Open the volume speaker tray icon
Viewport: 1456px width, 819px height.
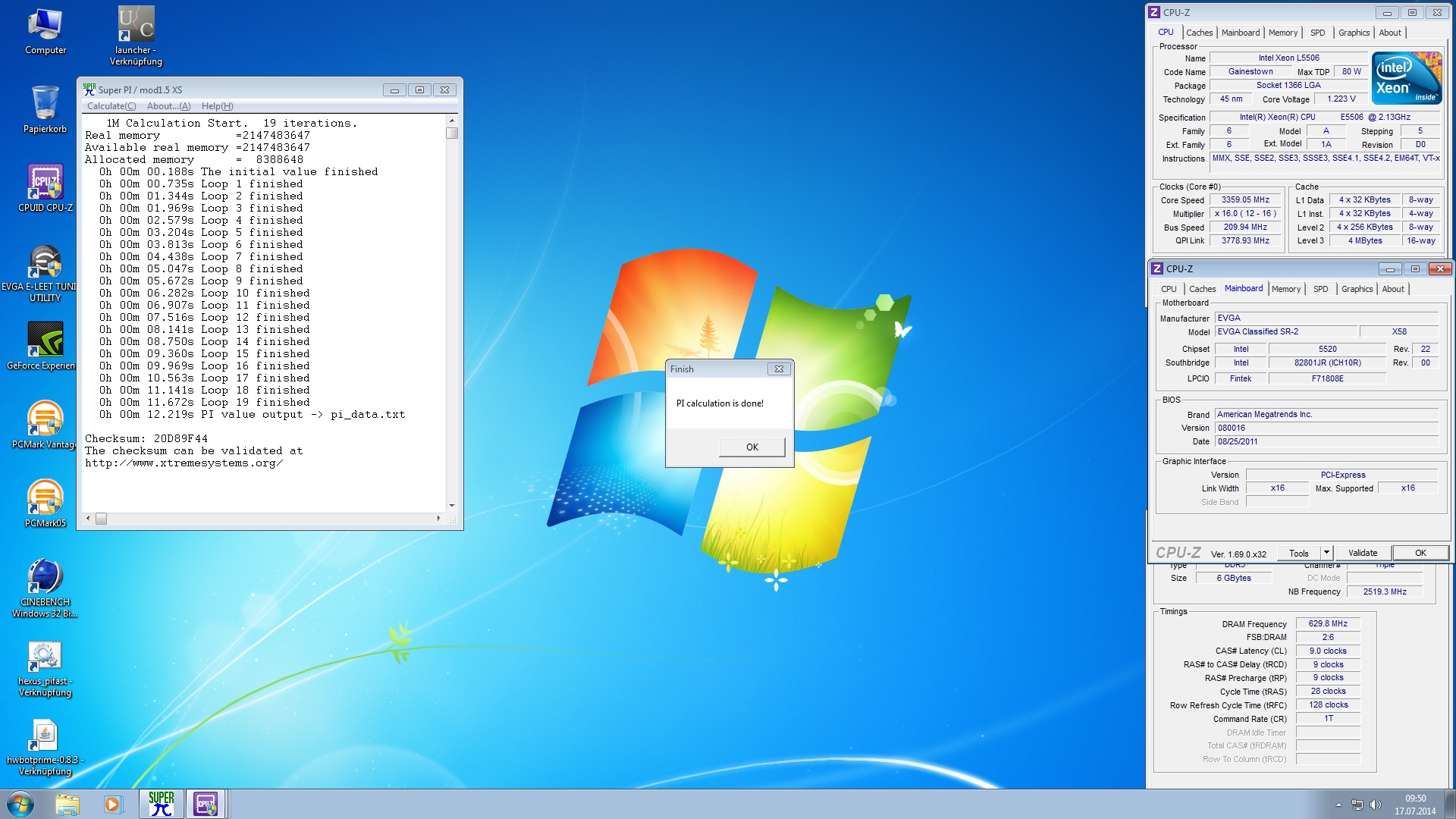[1376, 805]
